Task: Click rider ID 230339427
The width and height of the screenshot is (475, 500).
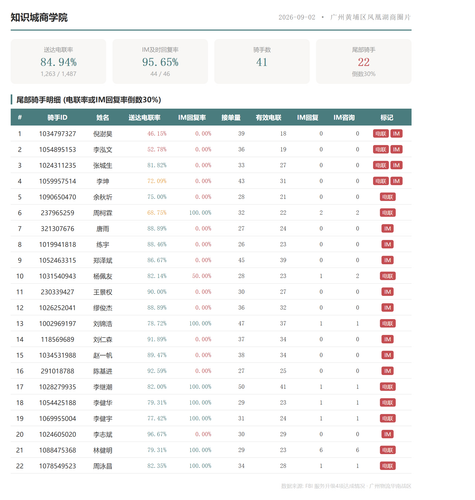Action: (x=57, y=292)
